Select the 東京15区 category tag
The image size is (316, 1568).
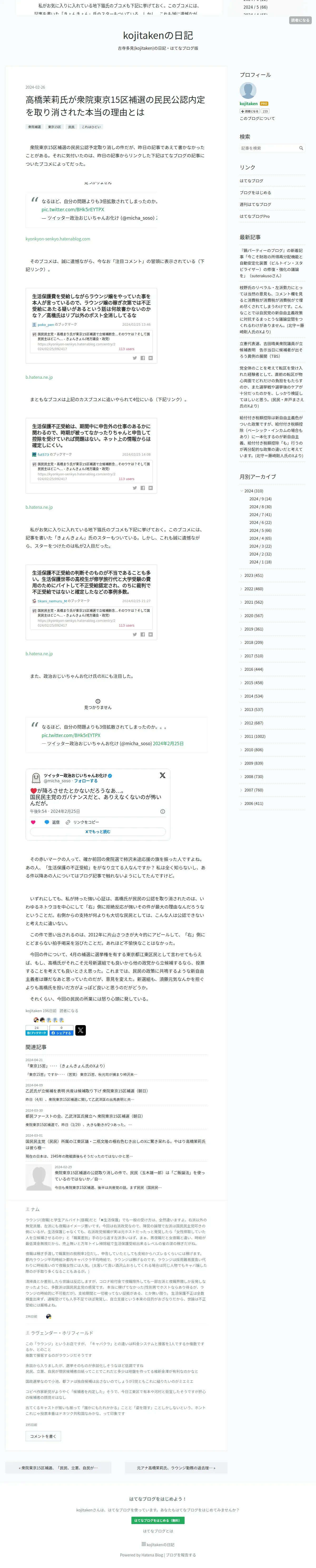pos(54,127)
